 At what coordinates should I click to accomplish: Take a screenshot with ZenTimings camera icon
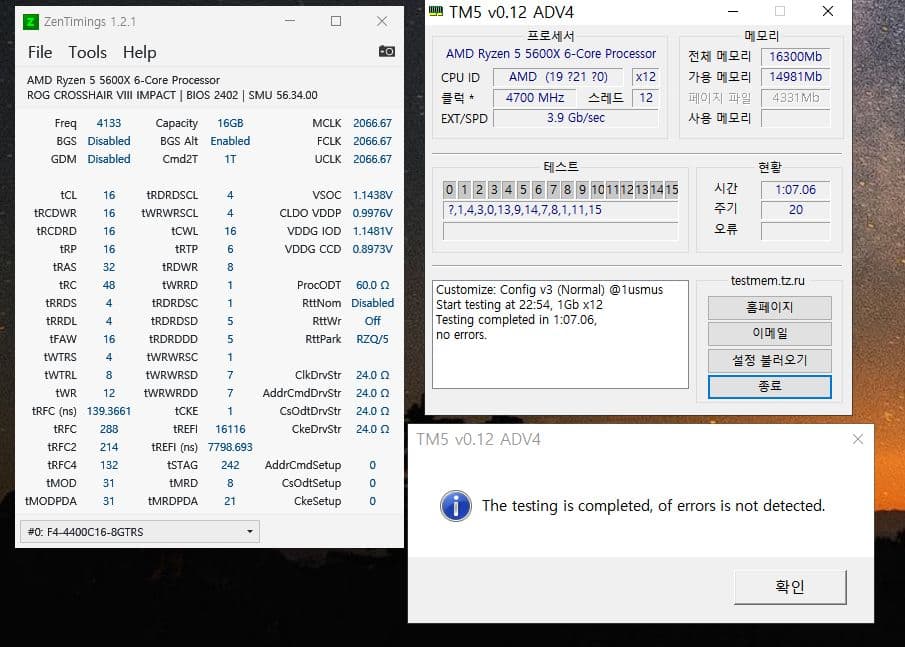click(x=387, y=51)
